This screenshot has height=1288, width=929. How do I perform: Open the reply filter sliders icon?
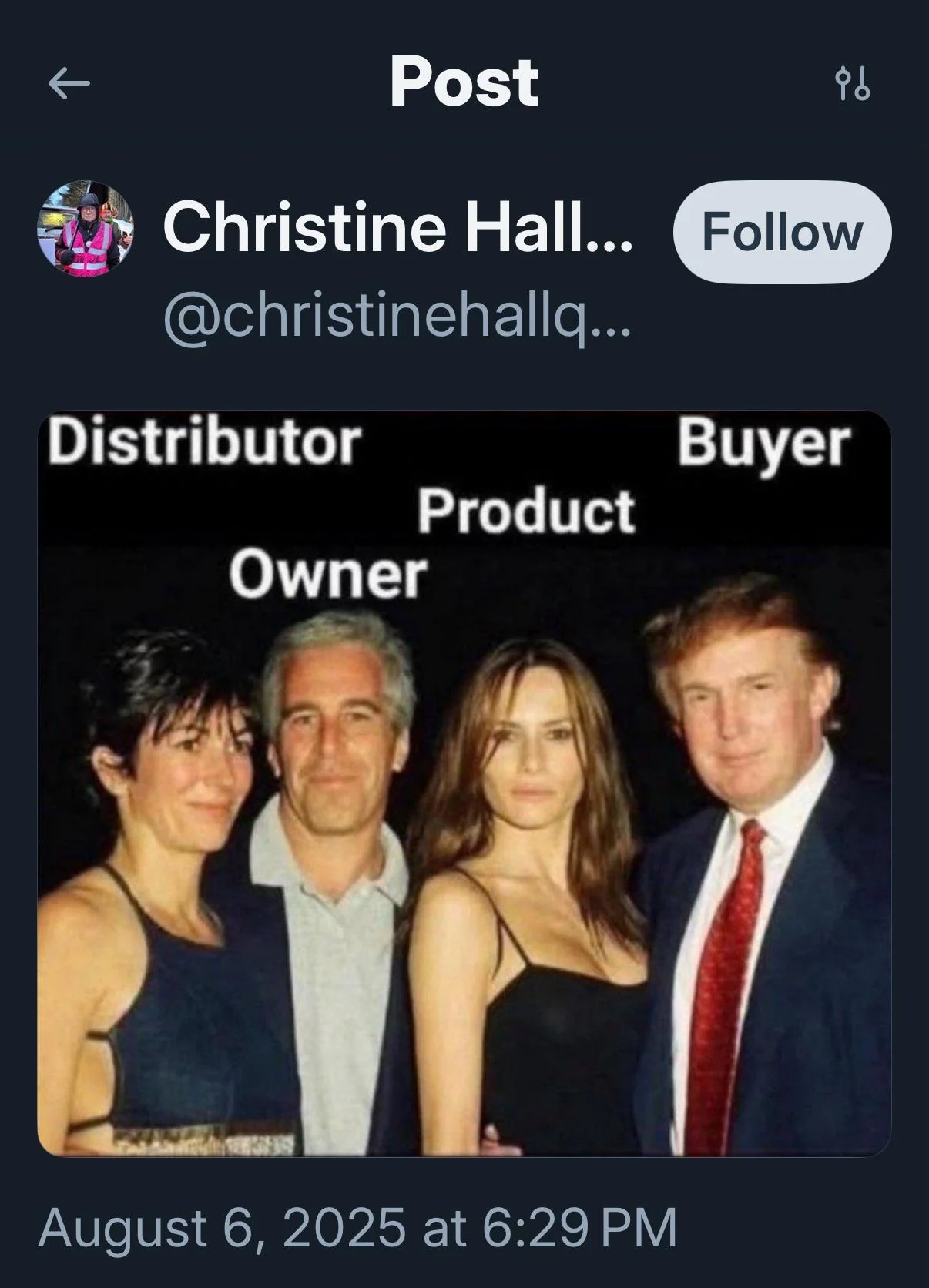click(853, 83)
